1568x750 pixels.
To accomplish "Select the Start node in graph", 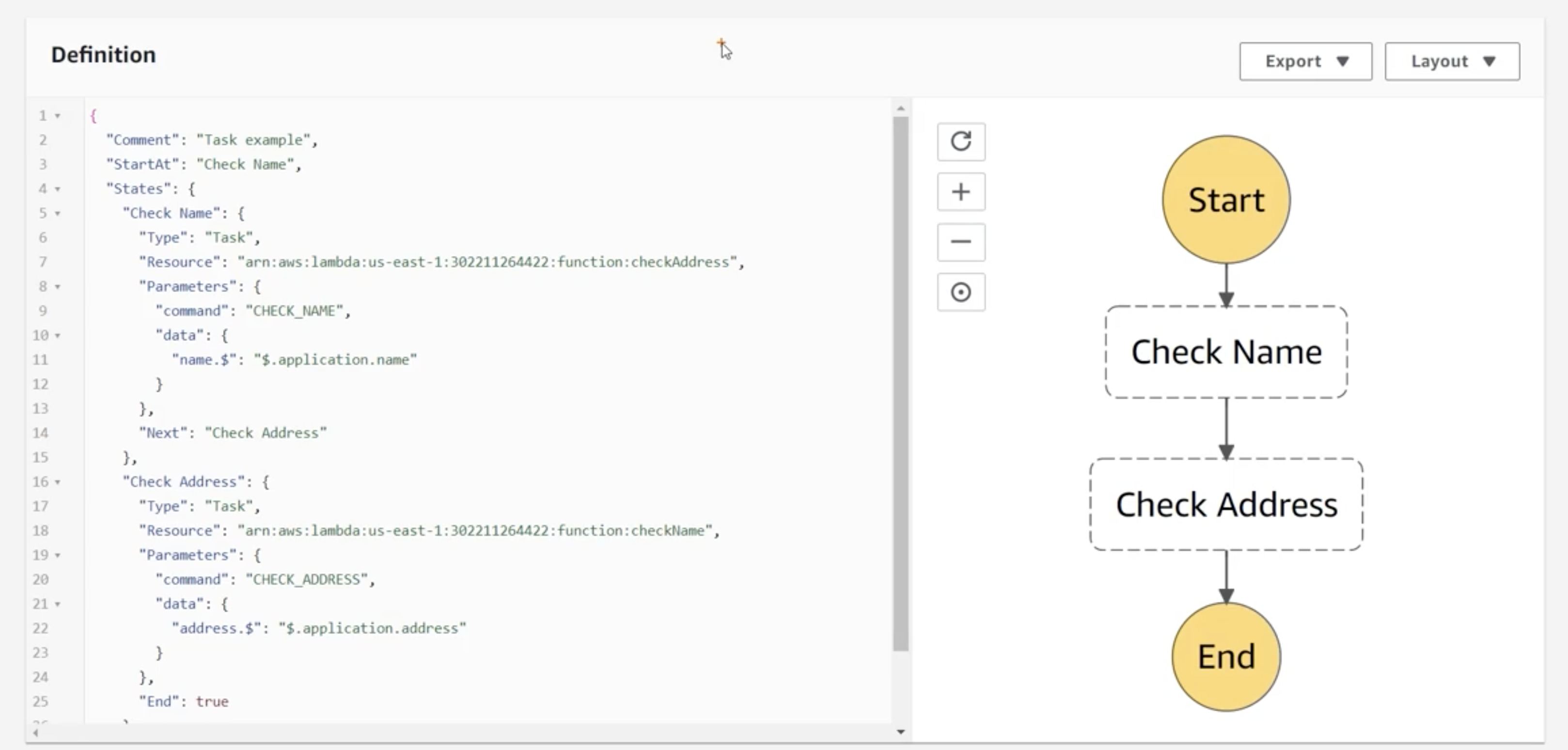I will [1226, 200].
